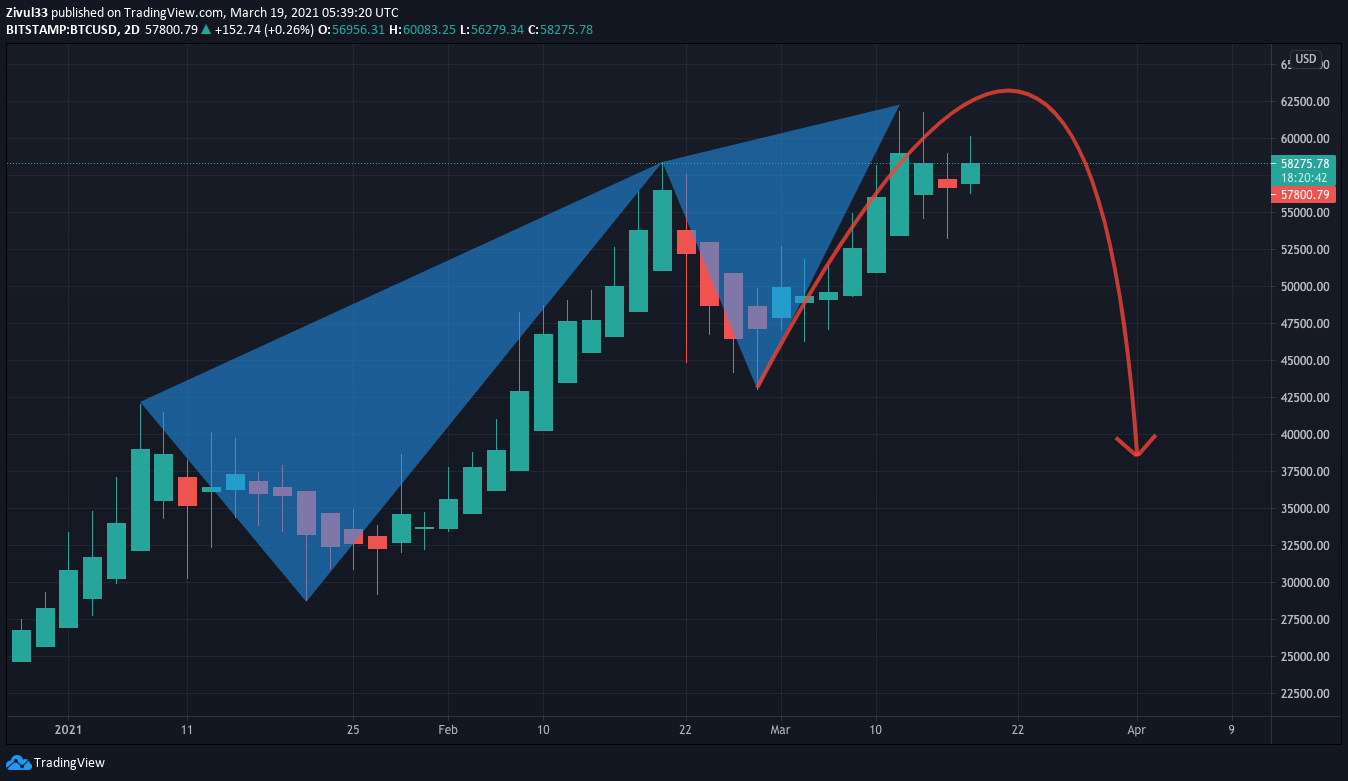This screenshot has height=781, width=1348.
Task: Click the Mar label on time axis
Action: [780, 730]
